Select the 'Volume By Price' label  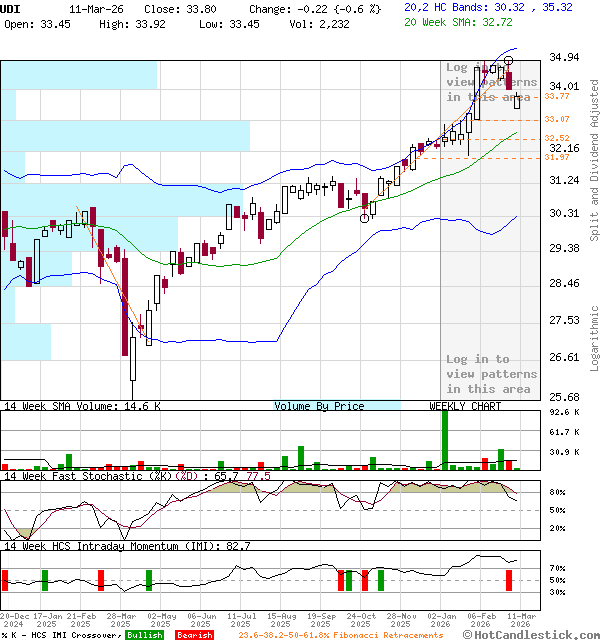coord(319,406)
